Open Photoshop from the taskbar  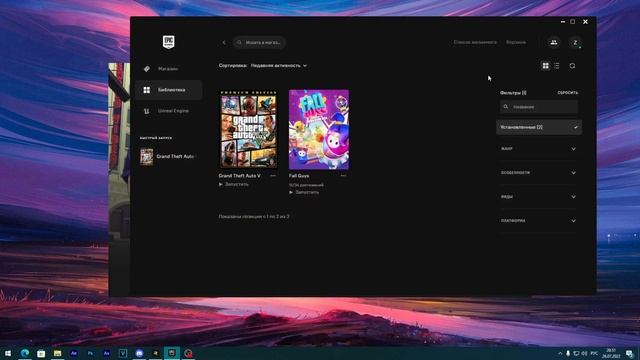(90, 353)
